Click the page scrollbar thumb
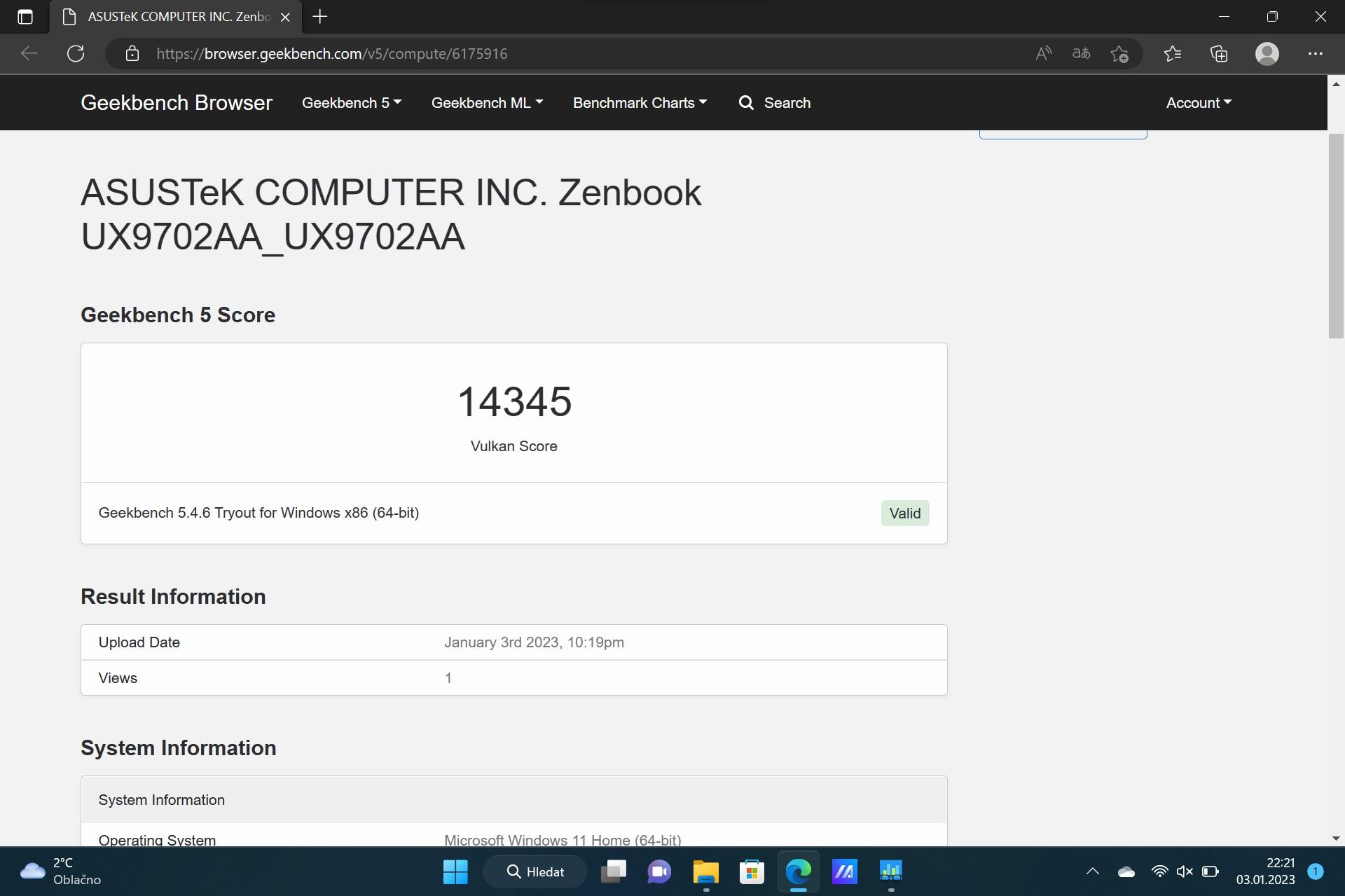The height and width of the screenshot is (896, 1345). [x=1336, y=236]
